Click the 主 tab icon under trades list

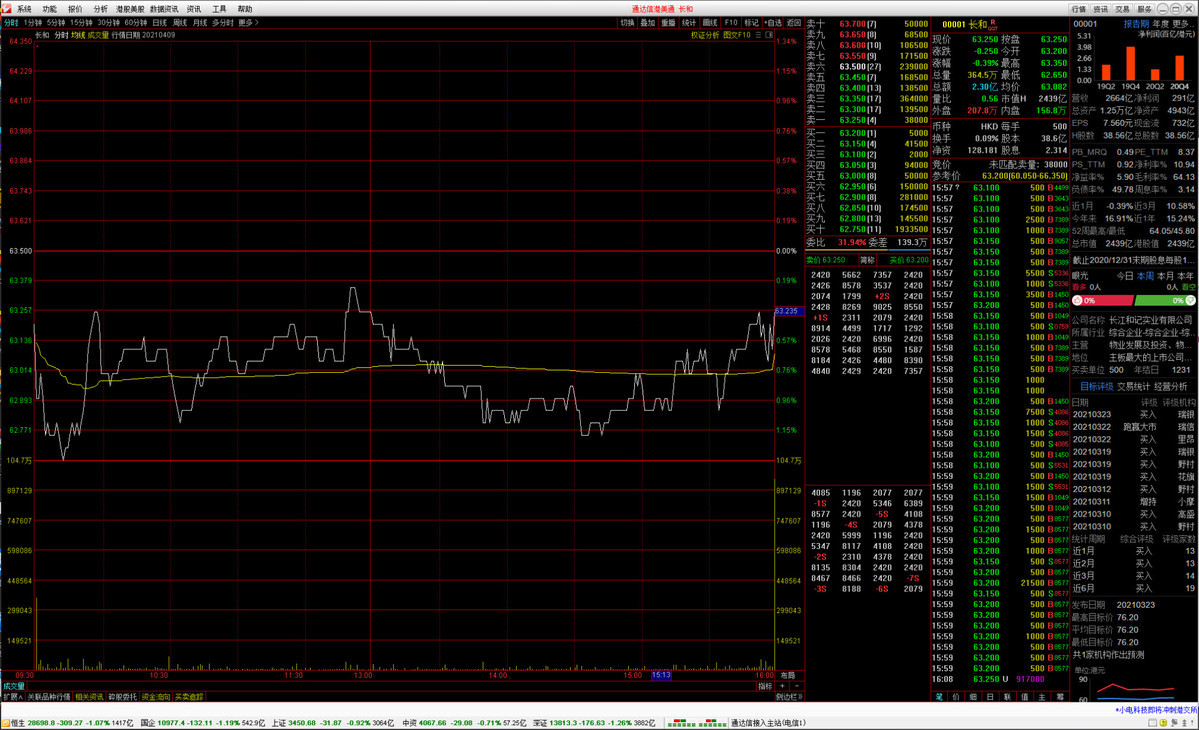click(x=1041, y=697)
